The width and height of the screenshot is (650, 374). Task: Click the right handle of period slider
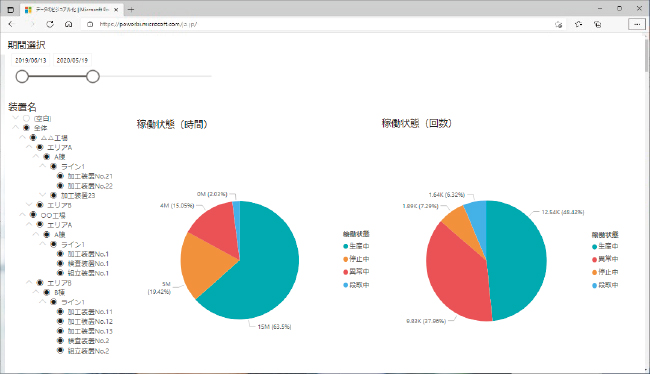93,77
